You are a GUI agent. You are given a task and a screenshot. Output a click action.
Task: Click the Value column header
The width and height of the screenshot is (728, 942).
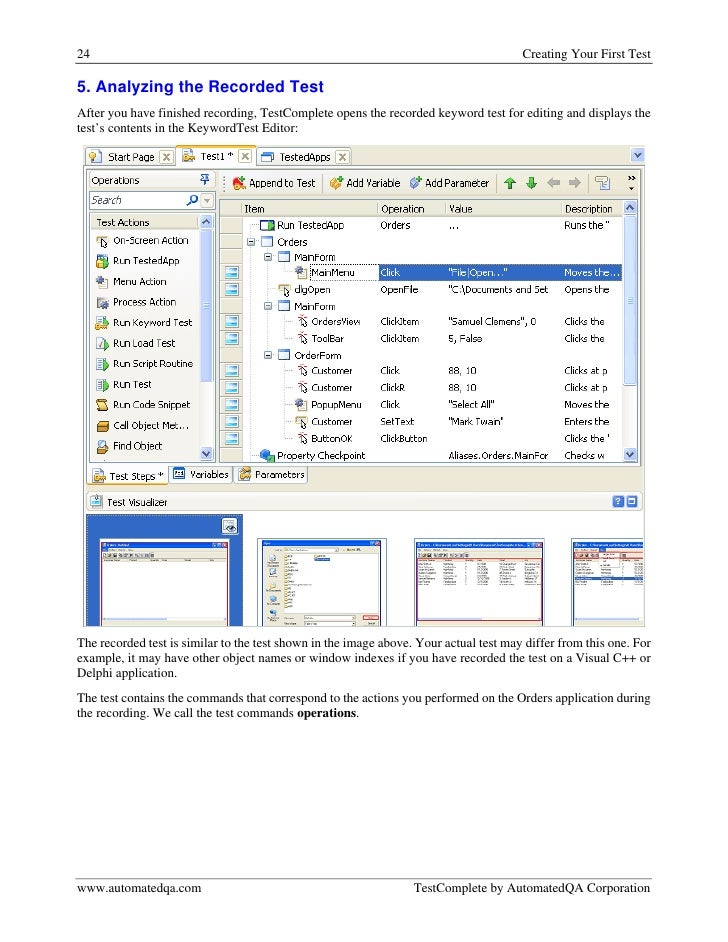[503, 208]
